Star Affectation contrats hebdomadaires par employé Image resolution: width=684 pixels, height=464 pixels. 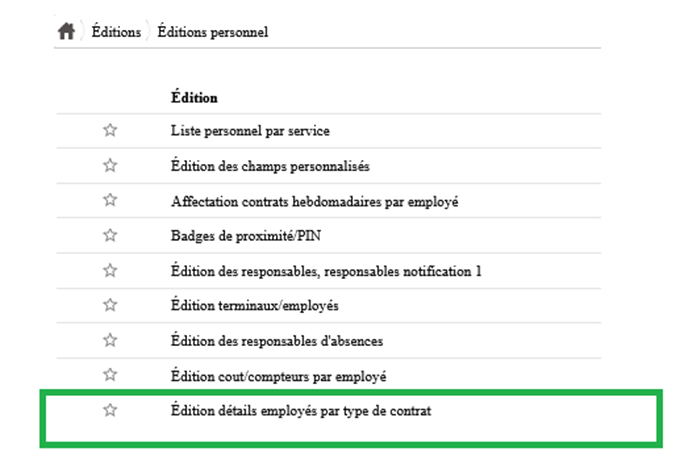pyautogui.click(x=111, y=200)
